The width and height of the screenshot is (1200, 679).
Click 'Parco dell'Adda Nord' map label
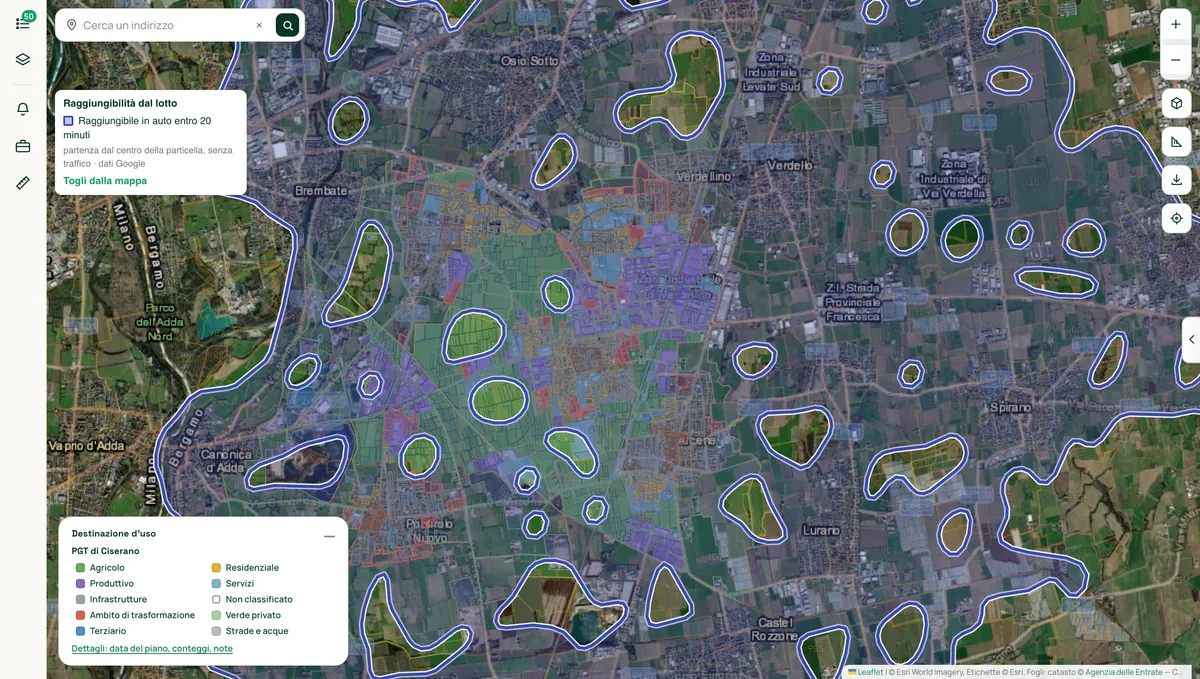pyautogui.click(x=160, y=322)
